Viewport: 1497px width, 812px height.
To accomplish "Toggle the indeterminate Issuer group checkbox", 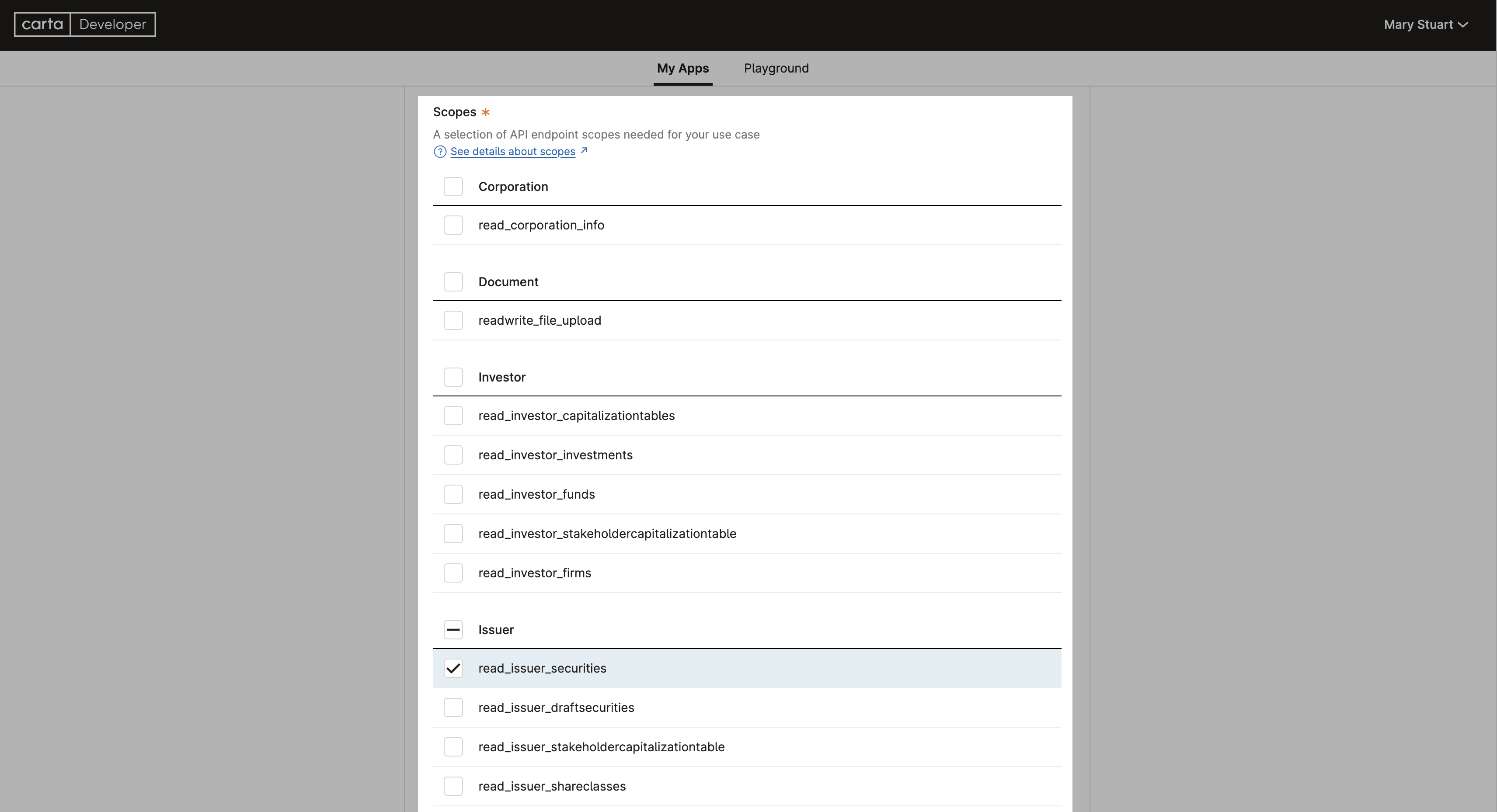I will (x=453, y=630).
